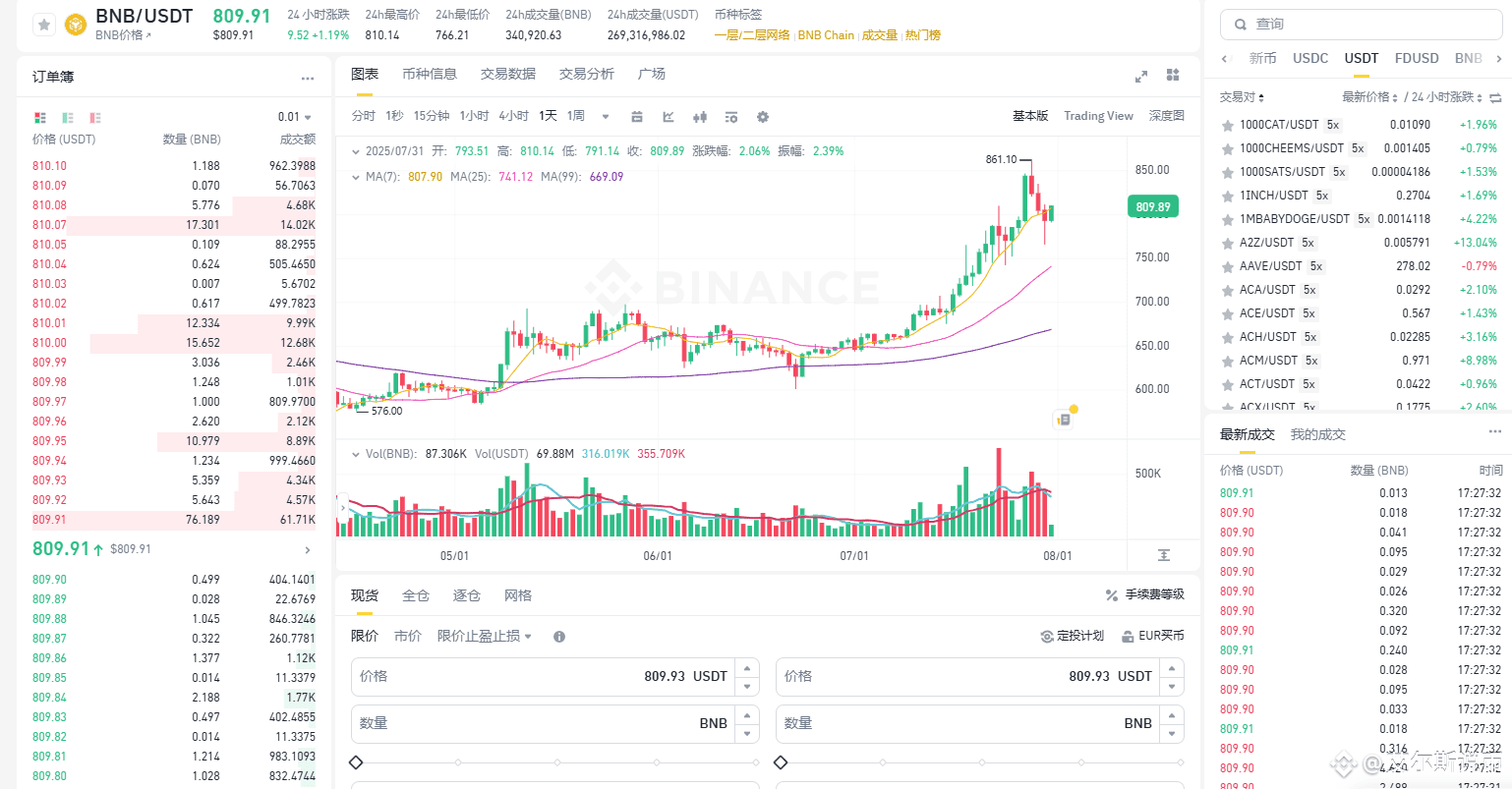Click the swap column display icon

point(1495,97)
